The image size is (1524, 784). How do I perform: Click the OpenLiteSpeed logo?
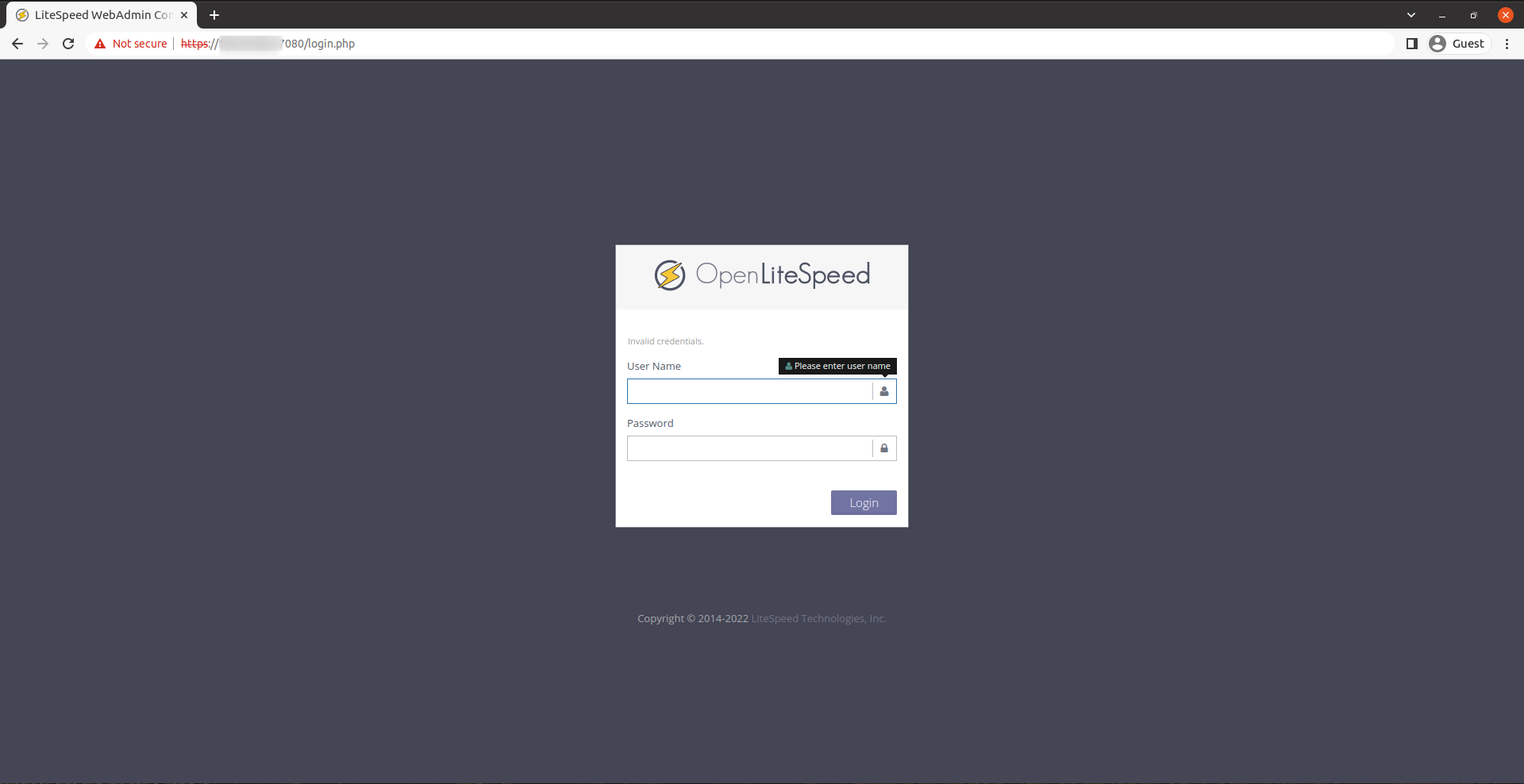tap(762, 275)
